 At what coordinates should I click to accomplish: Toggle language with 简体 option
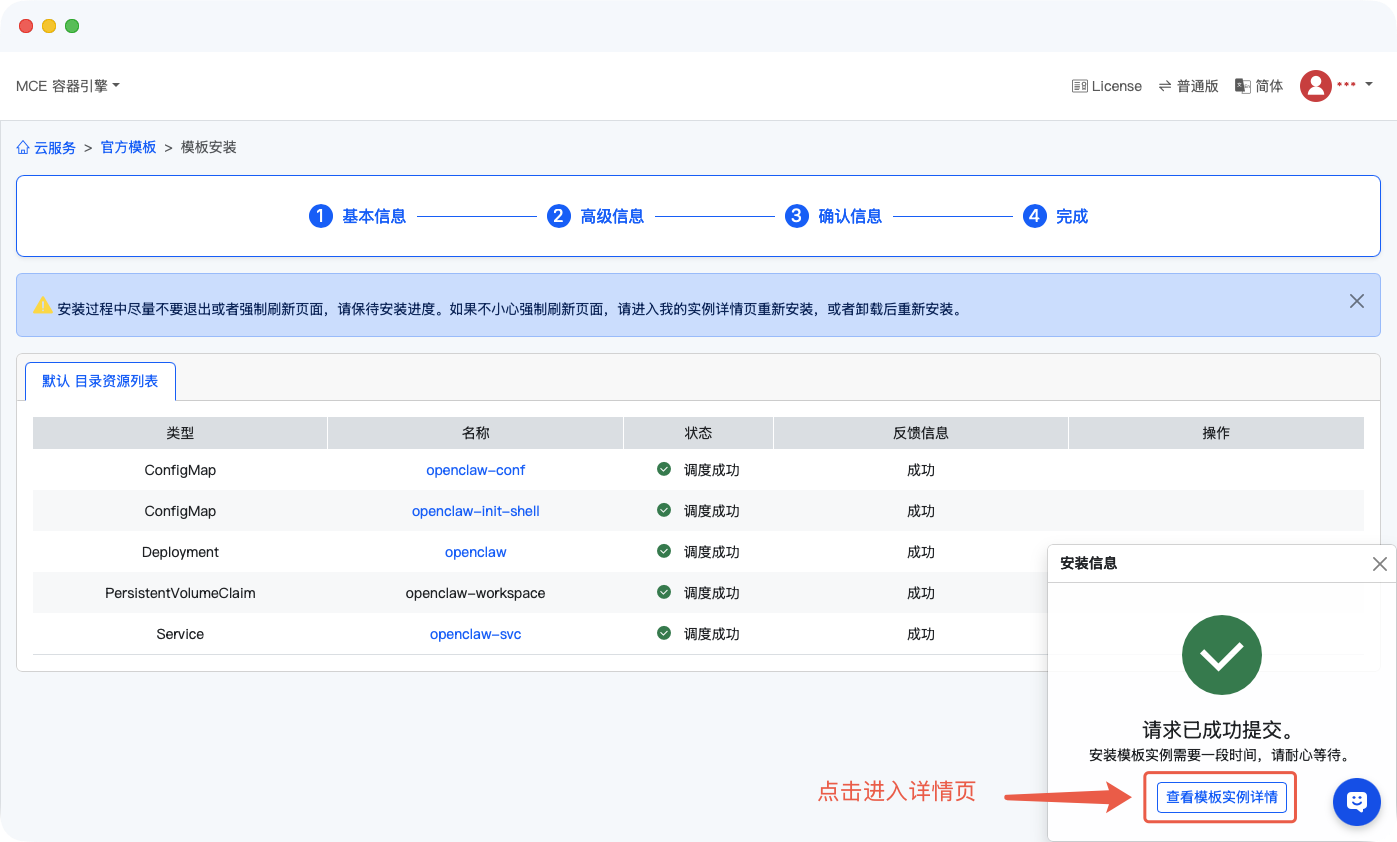point(1259,86)
